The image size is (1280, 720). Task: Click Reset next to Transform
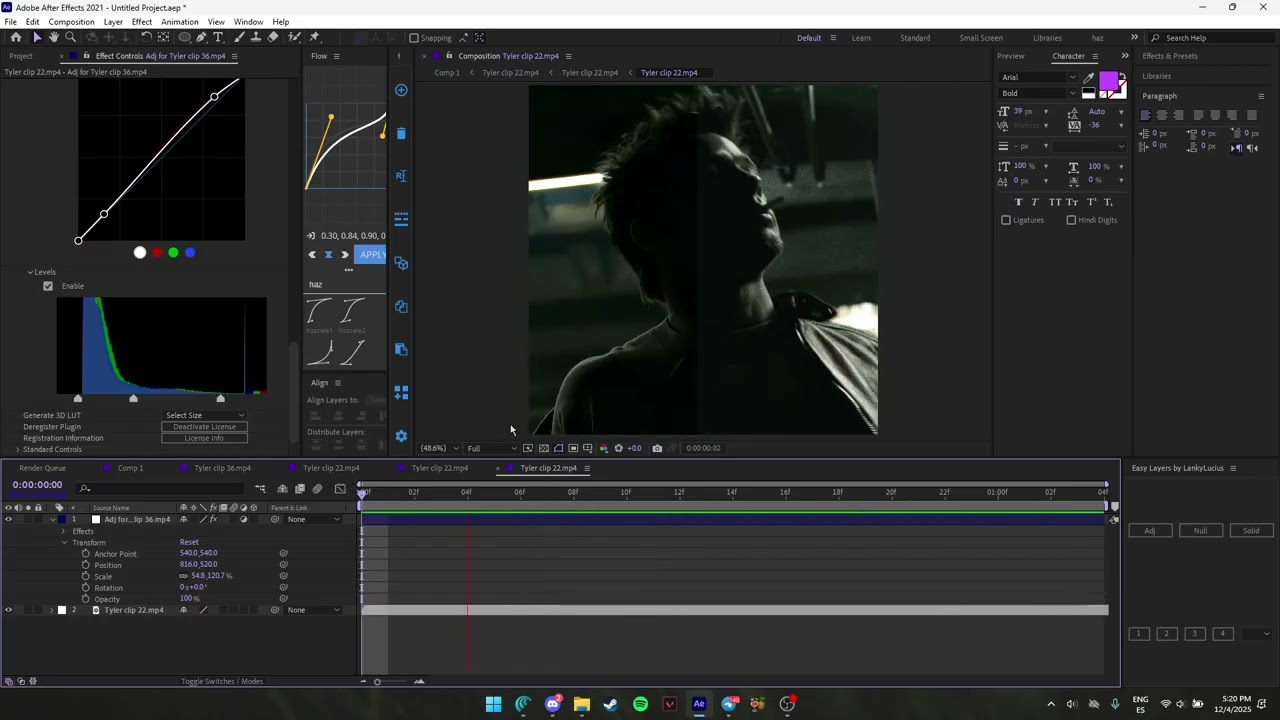click(189, 543)
